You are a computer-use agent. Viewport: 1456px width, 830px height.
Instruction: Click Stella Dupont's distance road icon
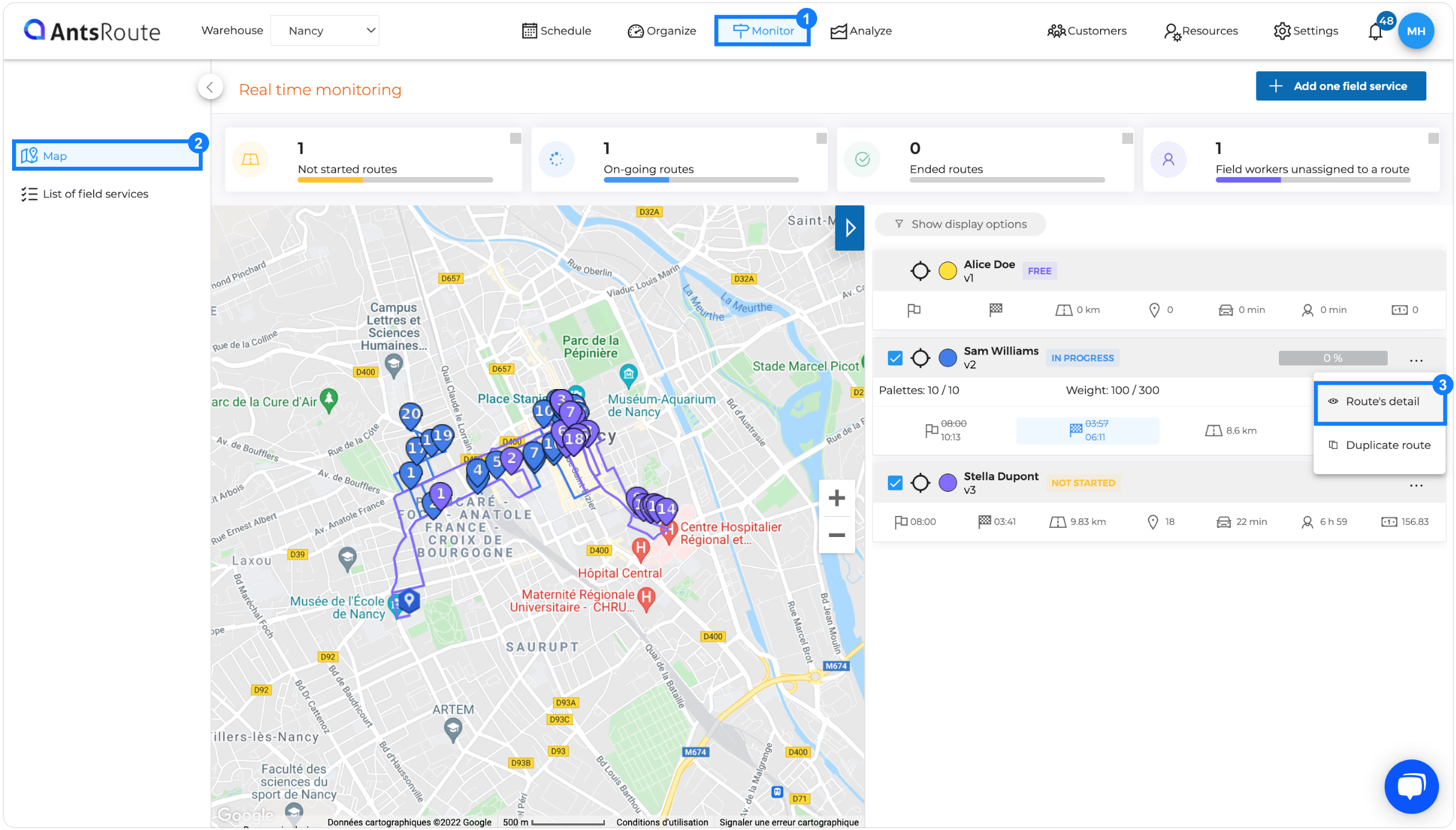click(1057, 522)
